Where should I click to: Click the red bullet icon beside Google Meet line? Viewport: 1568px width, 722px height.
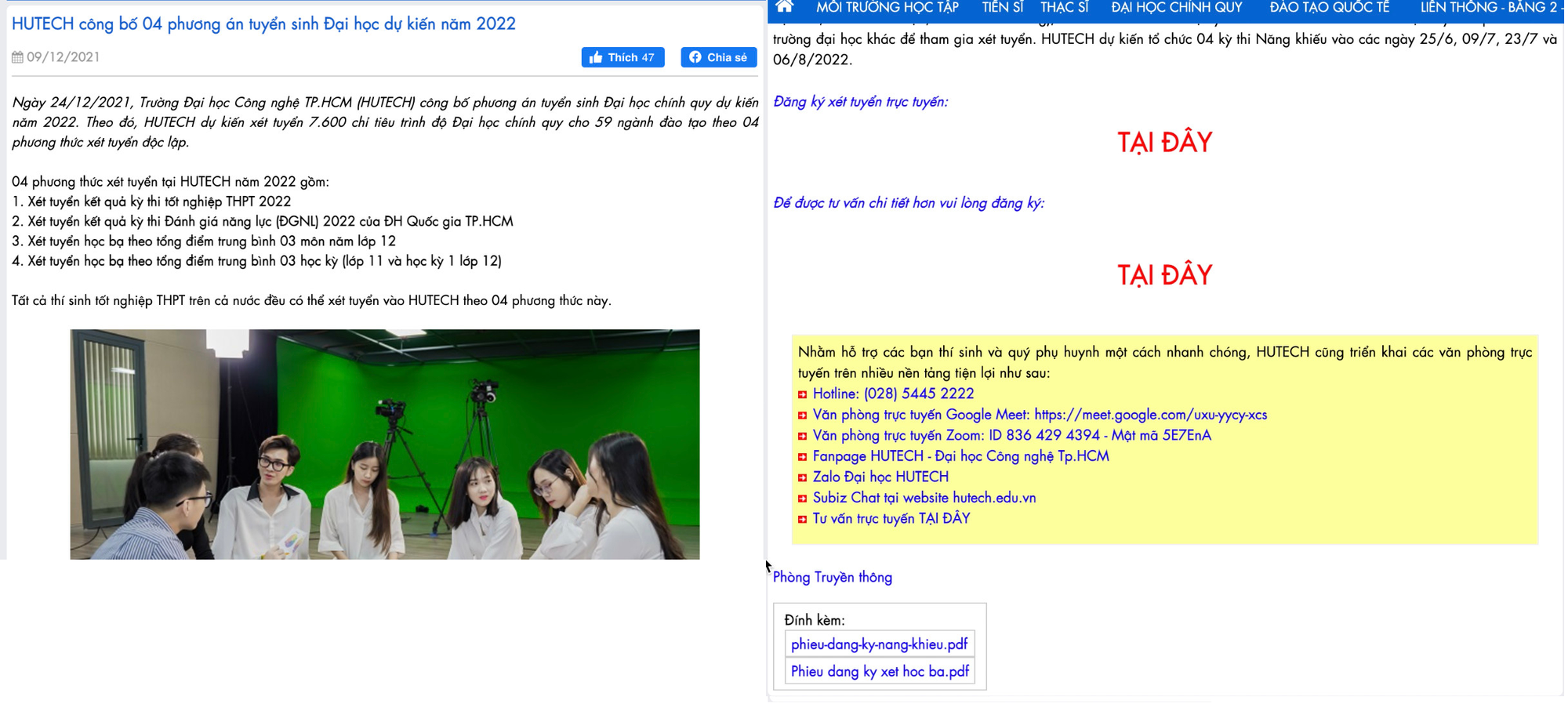[802, 415]
